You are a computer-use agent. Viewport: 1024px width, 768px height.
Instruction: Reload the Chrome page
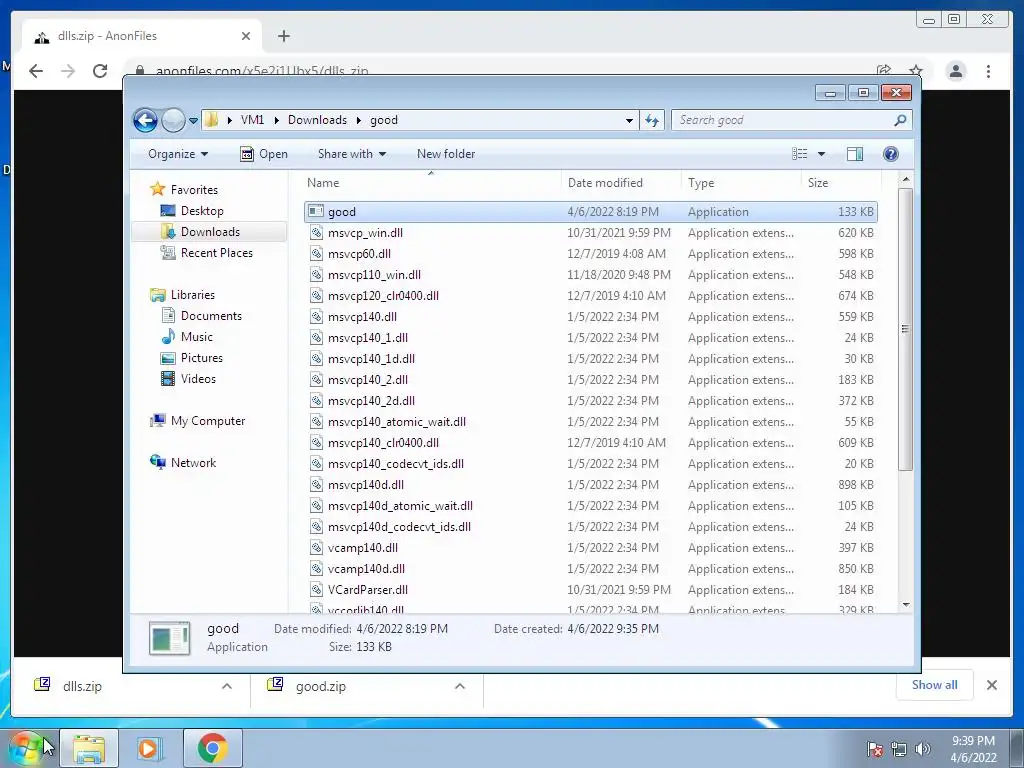(x=100, y=71)
